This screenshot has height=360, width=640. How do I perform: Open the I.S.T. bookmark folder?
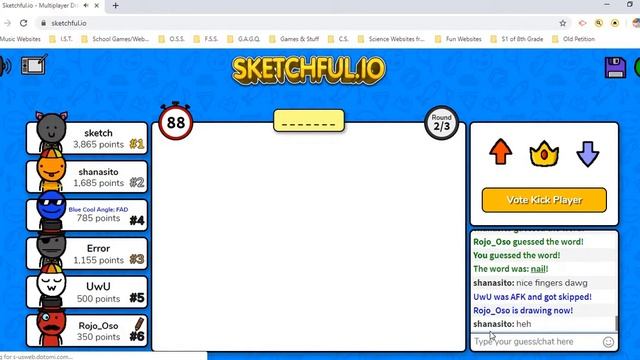[61, 39]
